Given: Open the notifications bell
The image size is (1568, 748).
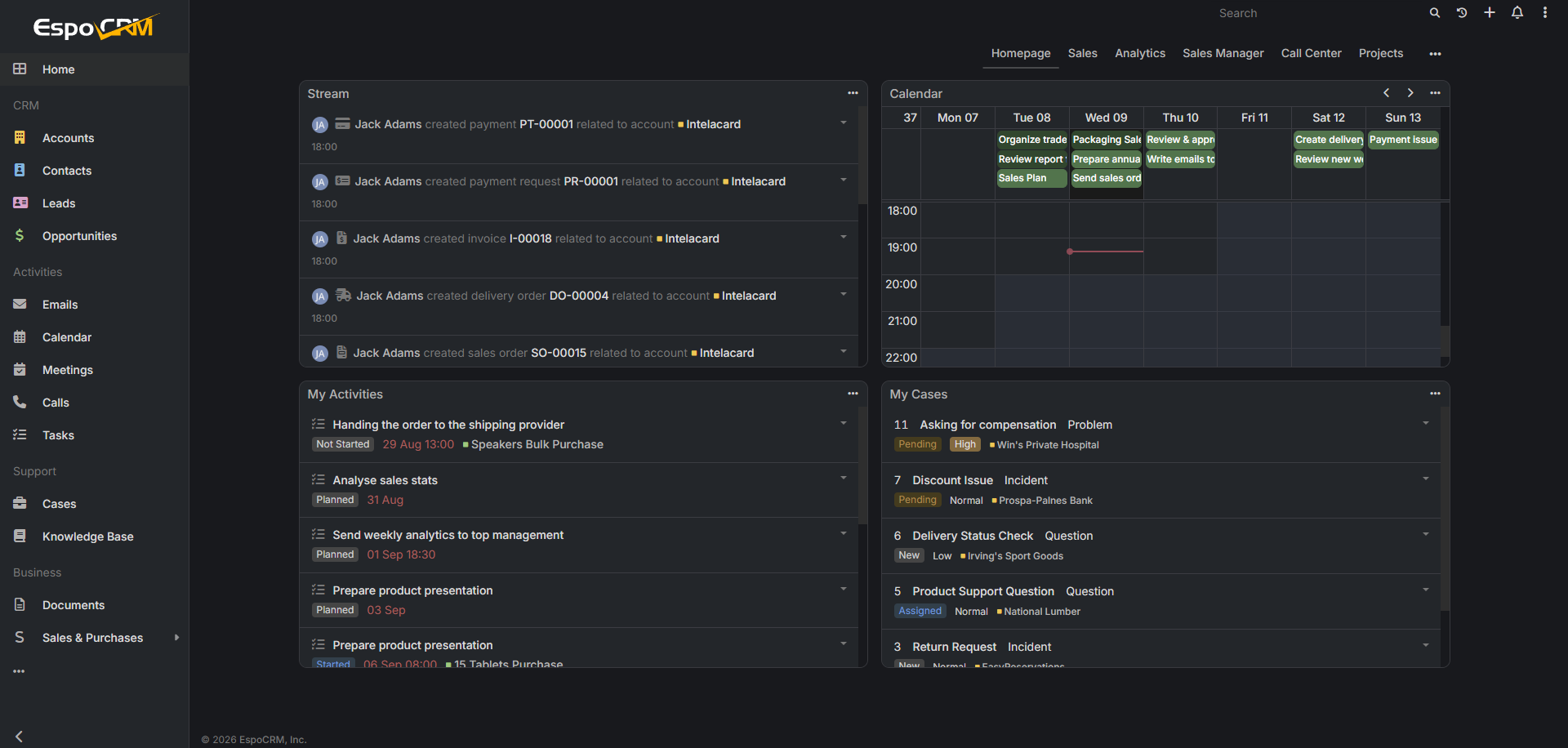Looking at the screenshot, I should (1517, 13).
